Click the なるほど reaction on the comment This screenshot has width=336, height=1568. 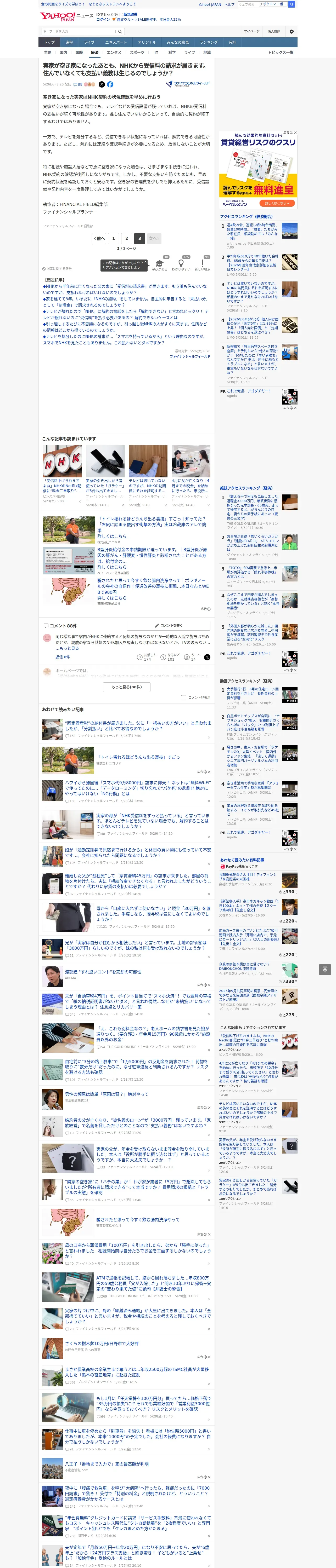pyautogui.click(x=164, y=658)
